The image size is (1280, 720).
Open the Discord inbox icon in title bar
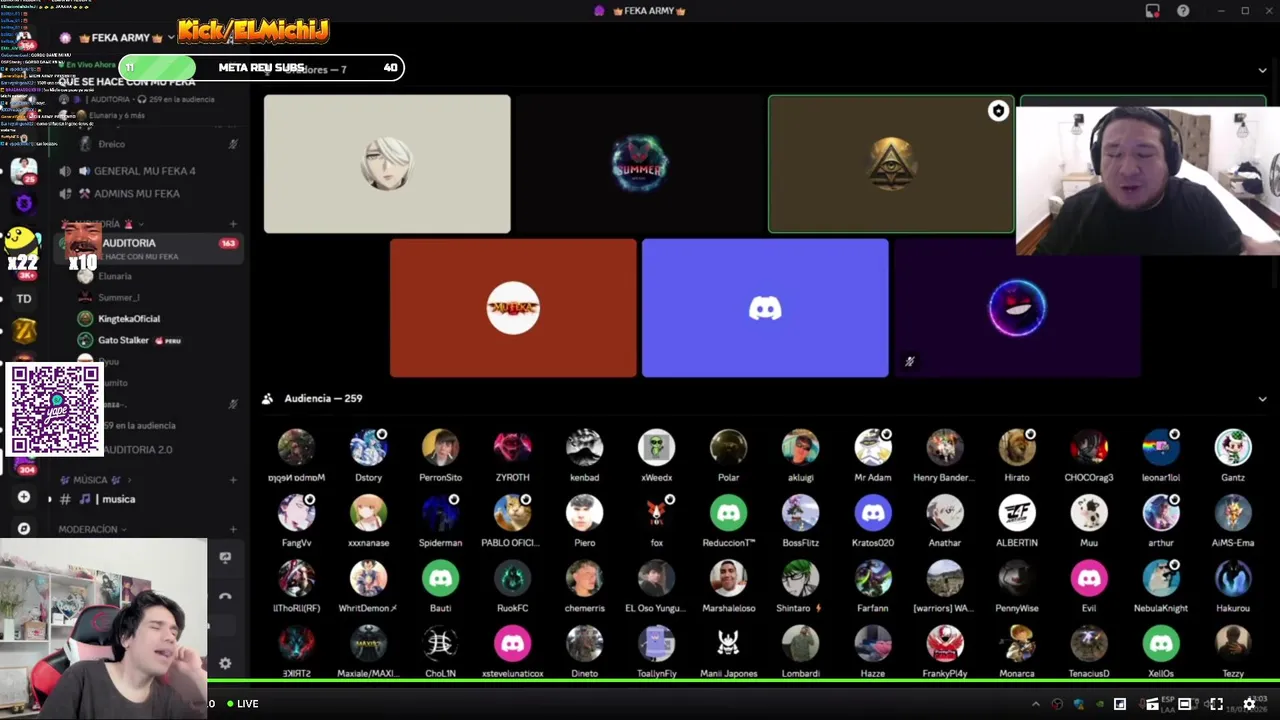pyautogui.click(x=1152, y=11)
